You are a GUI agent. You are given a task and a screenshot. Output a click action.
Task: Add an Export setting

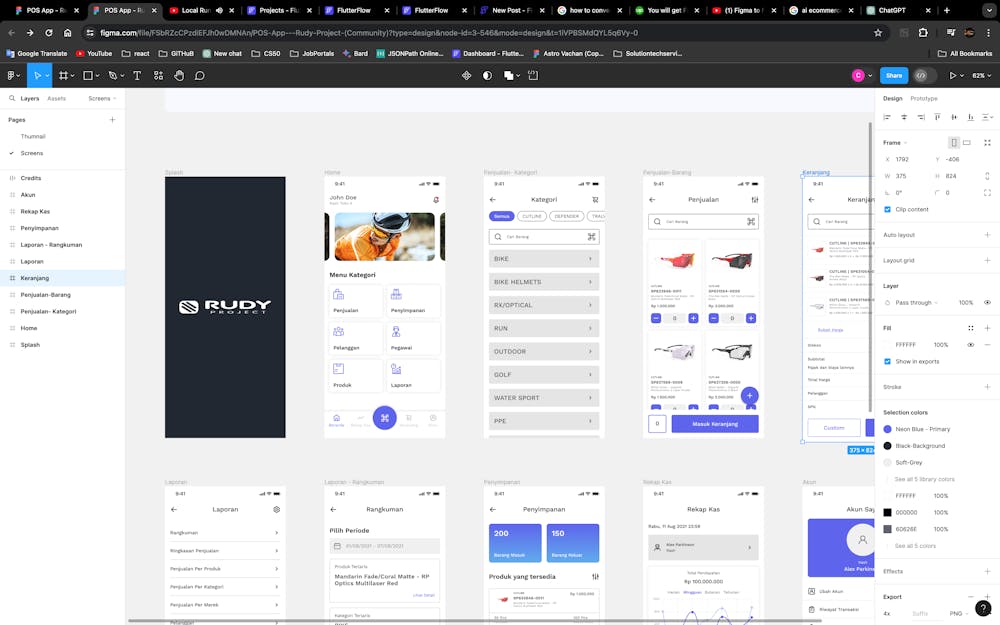[x=987, y=596]
